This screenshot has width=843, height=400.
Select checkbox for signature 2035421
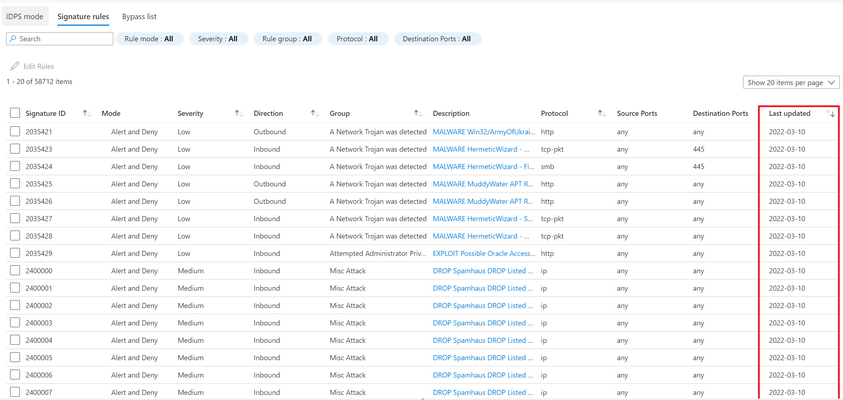pyautogui.click(x=15, y=131)
